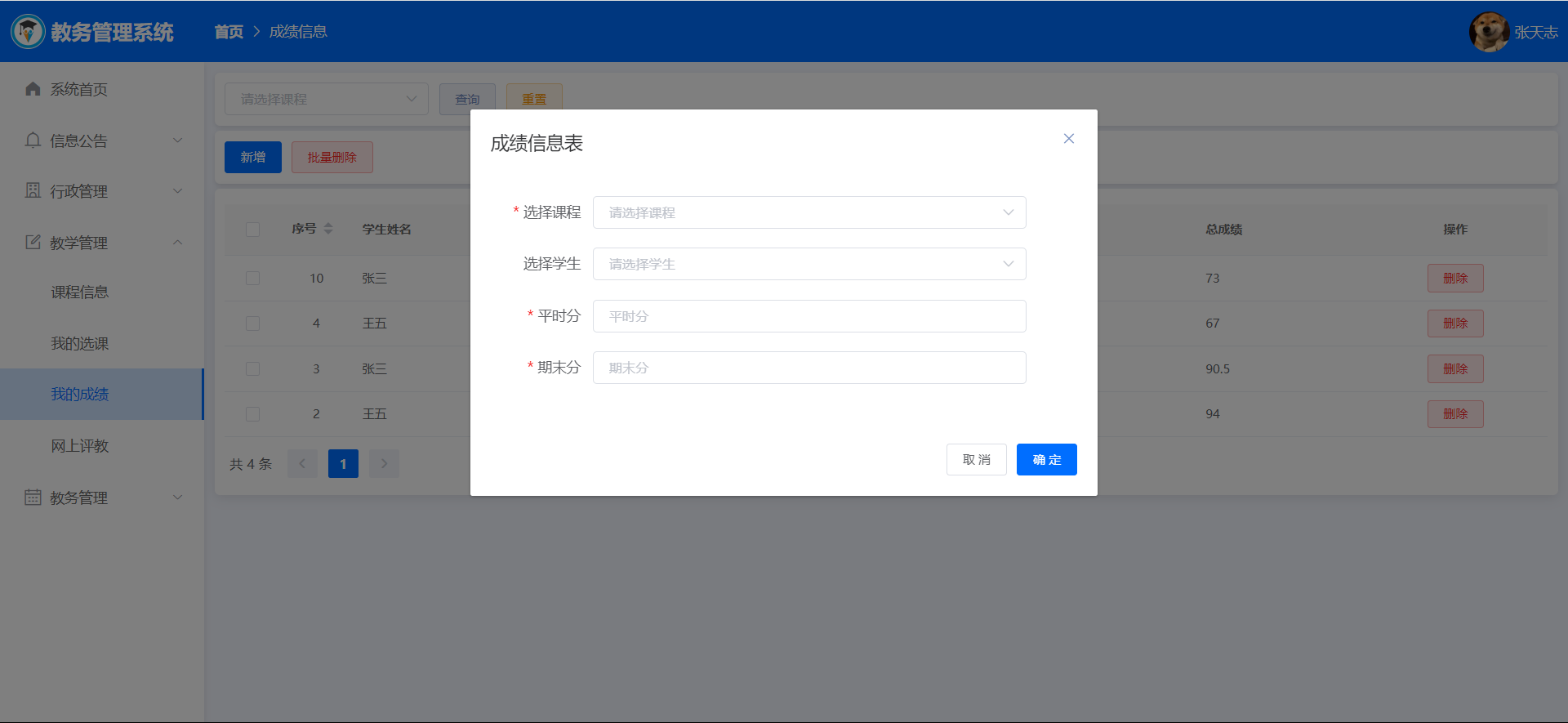Toggle the select-all header checkbox
The image size is (1568, 723).
(x=253, y=230)
